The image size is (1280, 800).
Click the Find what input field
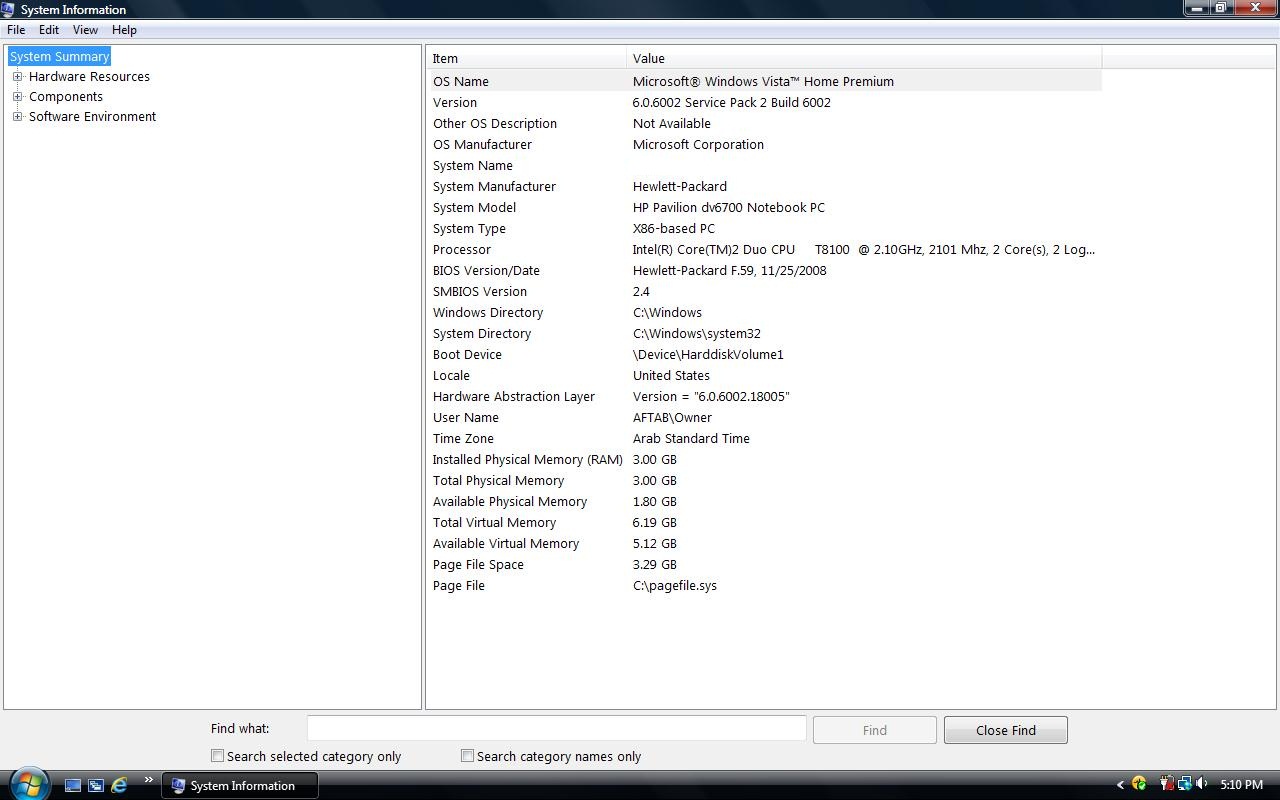[556, 729]
